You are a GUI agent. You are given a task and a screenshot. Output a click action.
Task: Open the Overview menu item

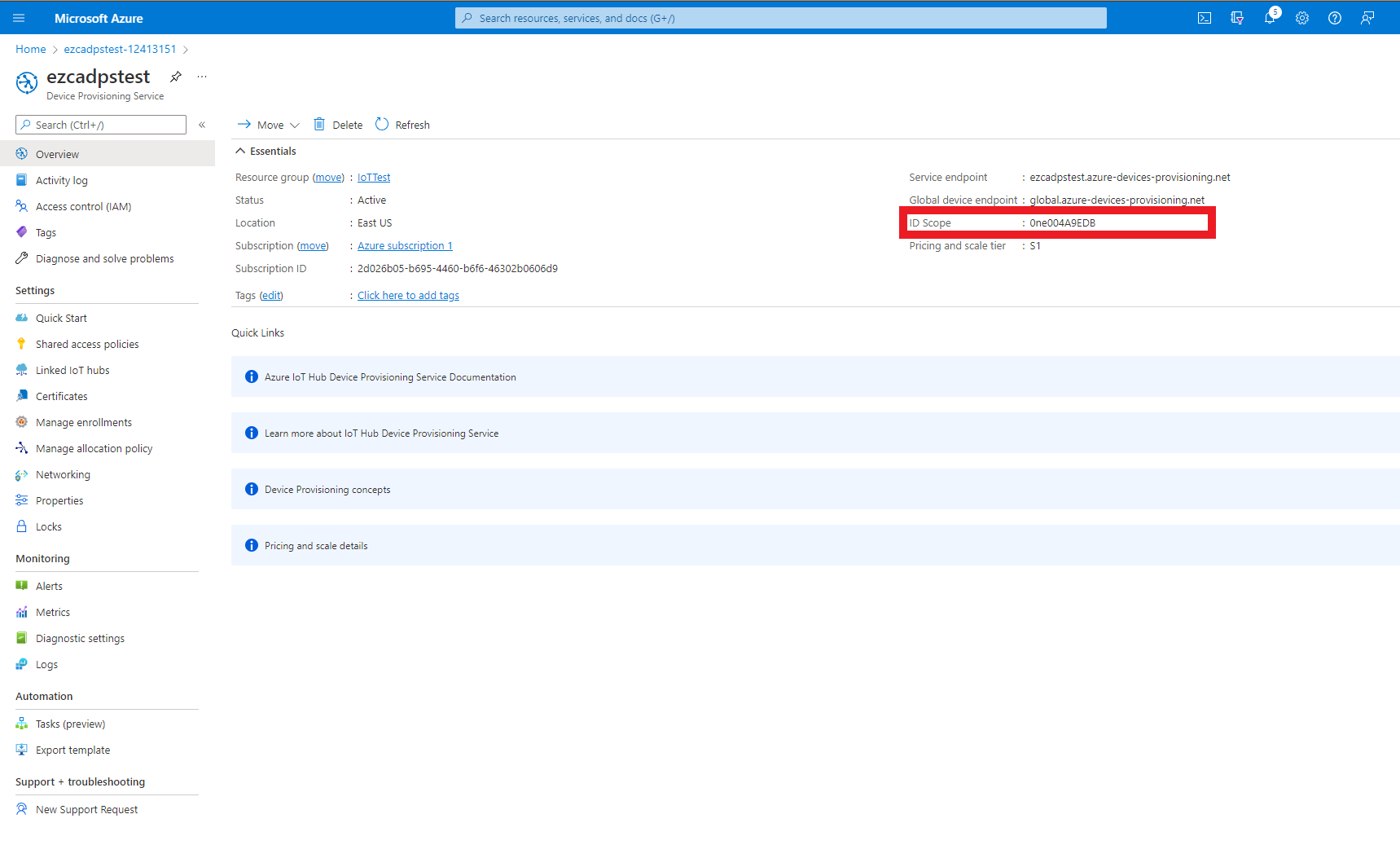click(x=108, y=154)
